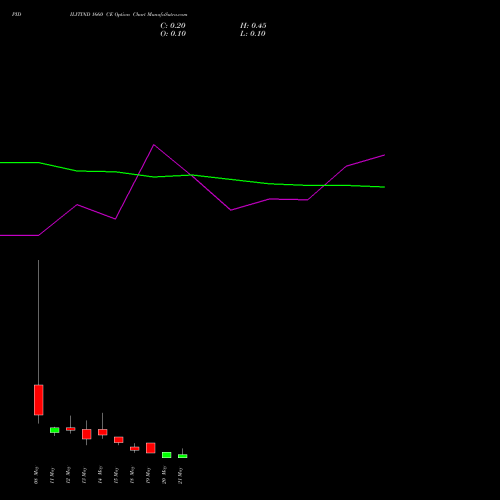The width and height of the screenshot is (500, 500).
Task: Click the '21 May' date axis label
Action: (180, 475)
